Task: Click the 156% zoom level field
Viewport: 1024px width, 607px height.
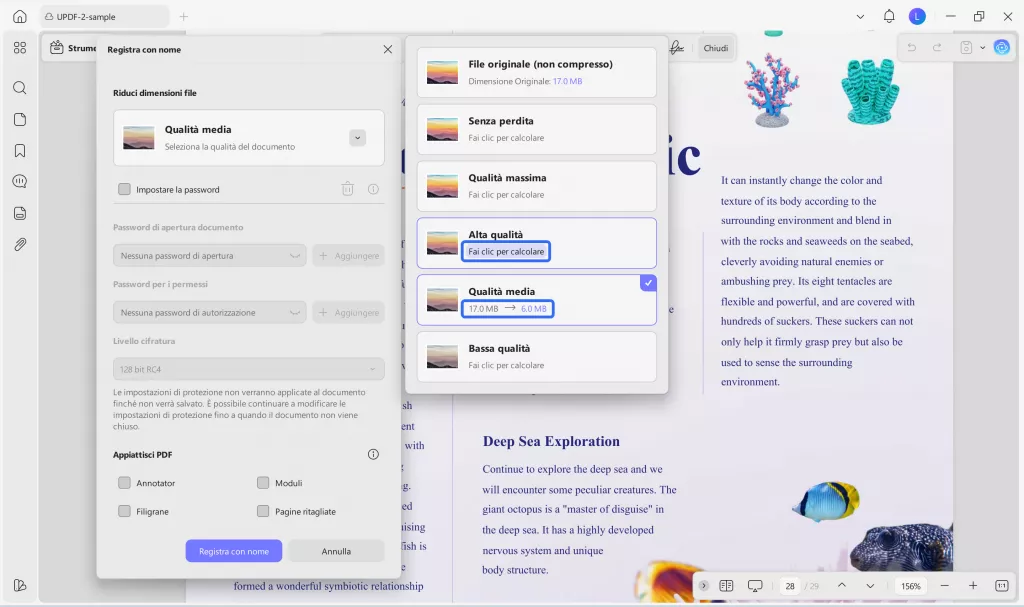Action: 910,585
